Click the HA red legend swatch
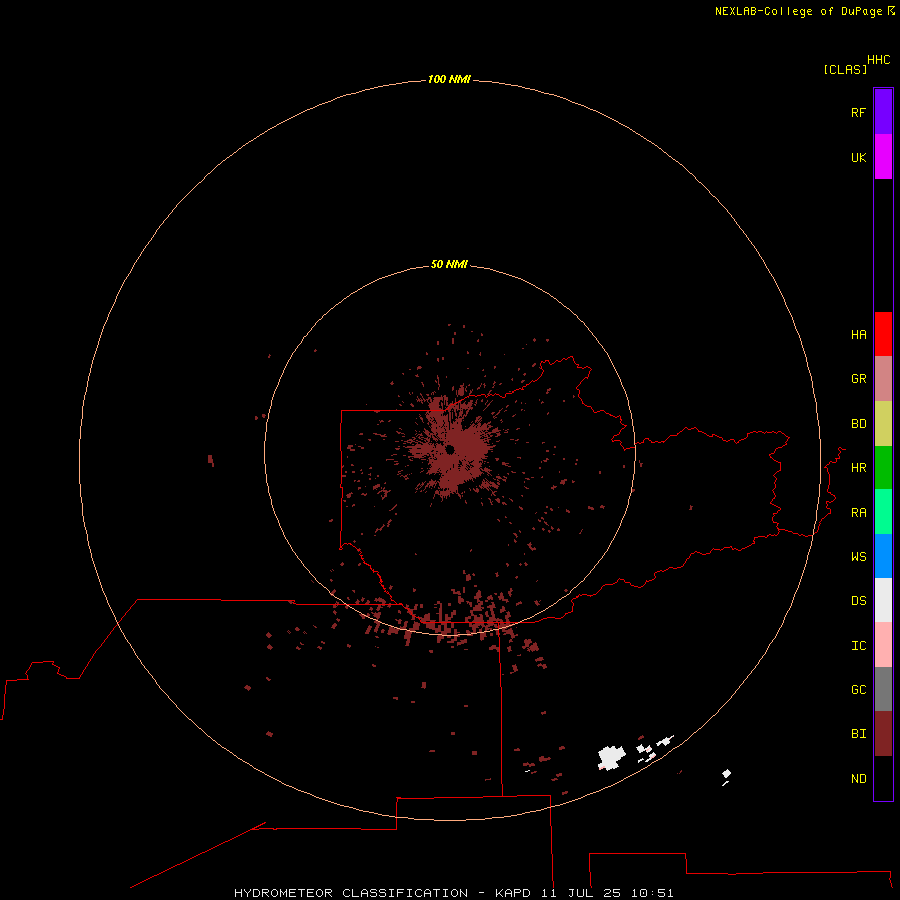Image resolution: width=900 pixels, height=900 pixels. pos(883,334)
